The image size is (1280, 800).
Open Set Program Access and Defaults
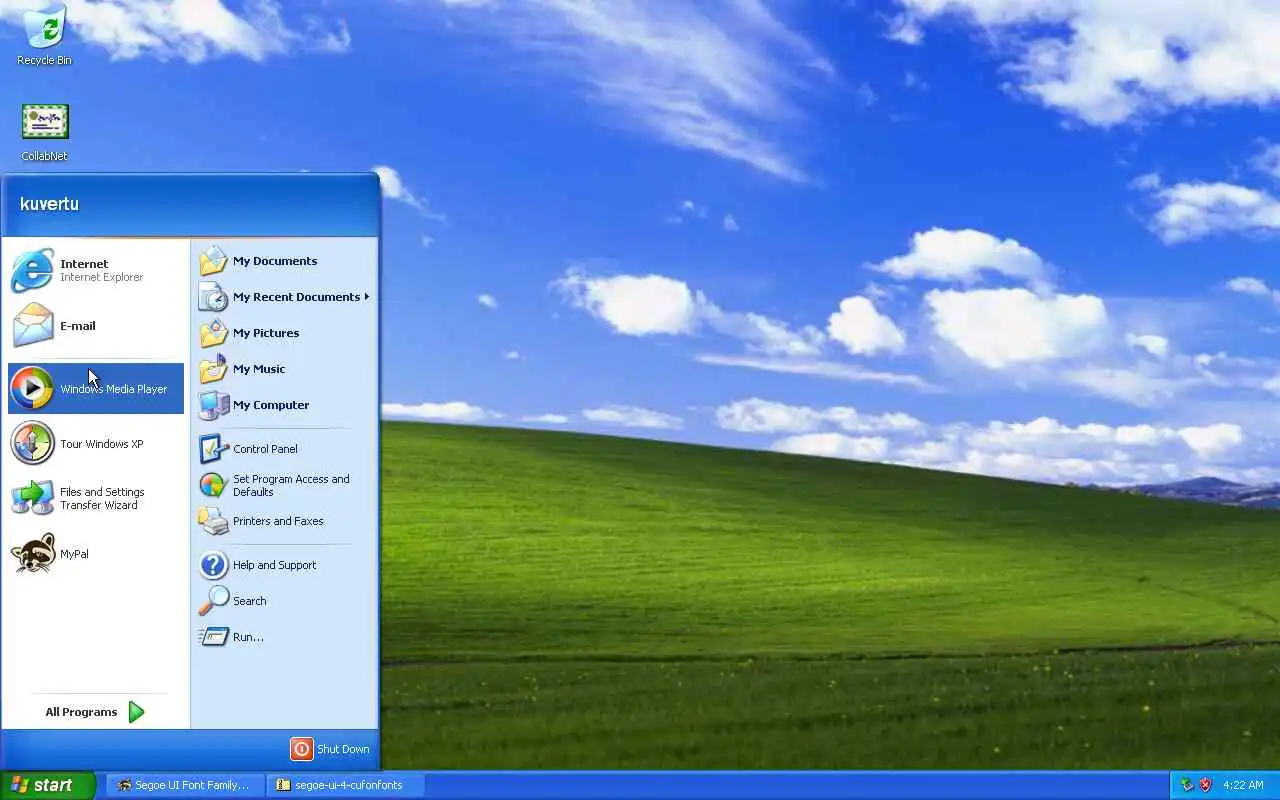click(284, 485)
